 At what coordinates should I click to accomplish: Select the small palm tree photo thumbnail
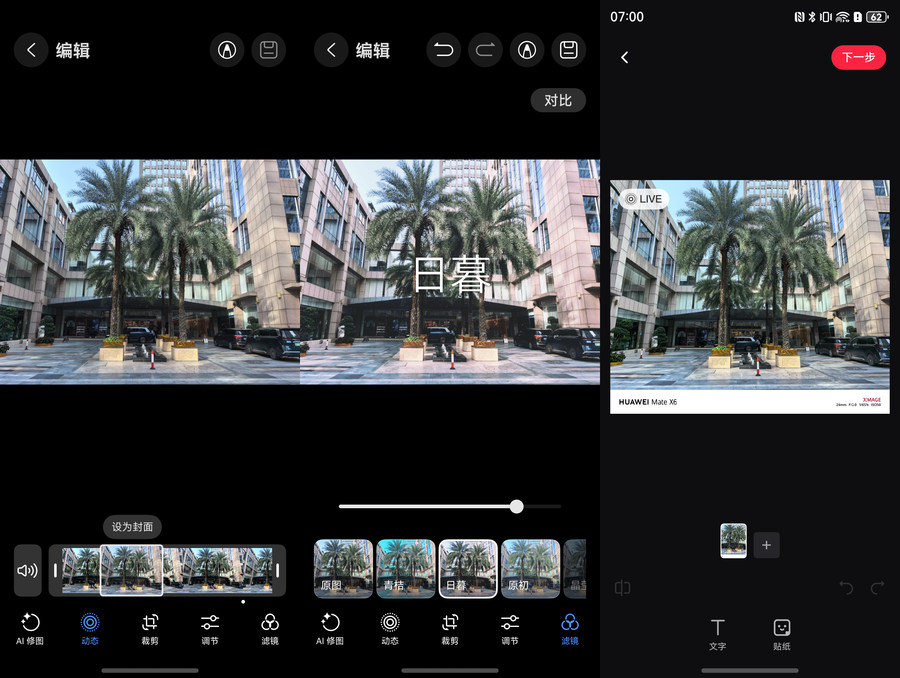coord(733,541)
